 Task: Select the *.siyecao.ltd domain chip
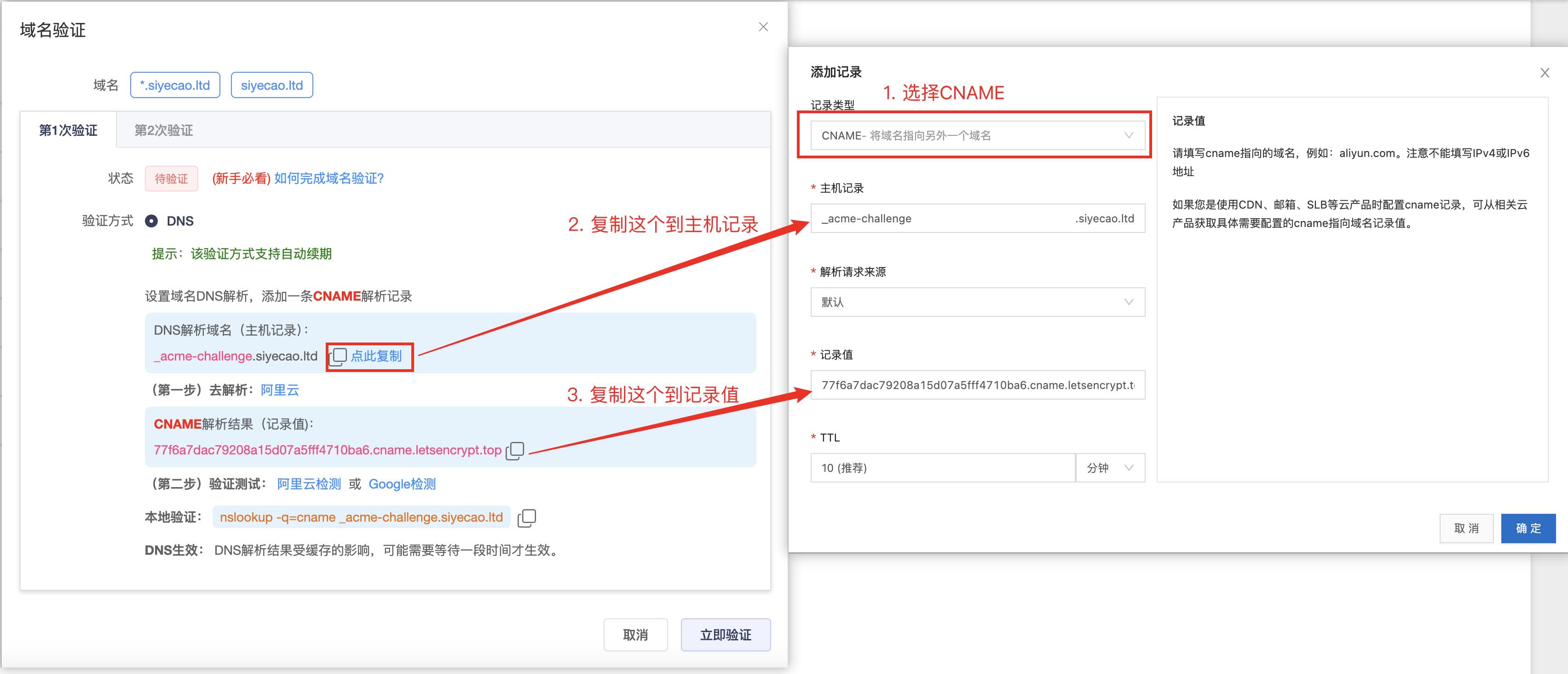pyautogui.click(x=175, y=85)
